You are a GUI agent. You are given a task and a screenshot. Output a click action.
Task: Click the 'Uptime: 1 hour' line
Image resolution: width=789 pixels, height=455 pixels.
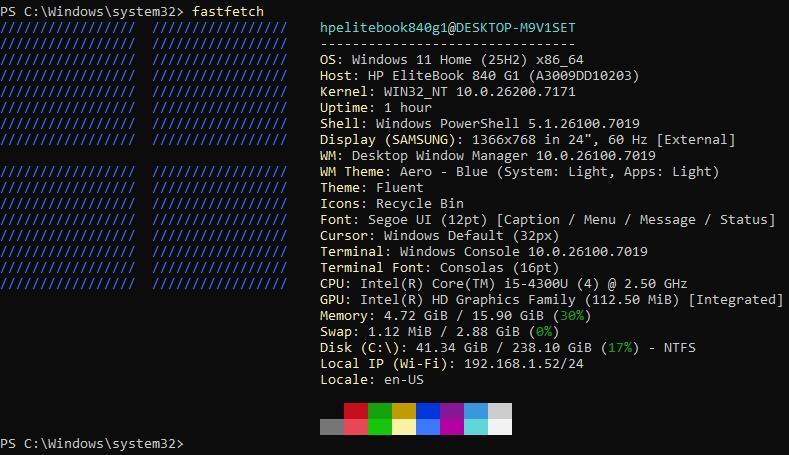click(375, 108)
